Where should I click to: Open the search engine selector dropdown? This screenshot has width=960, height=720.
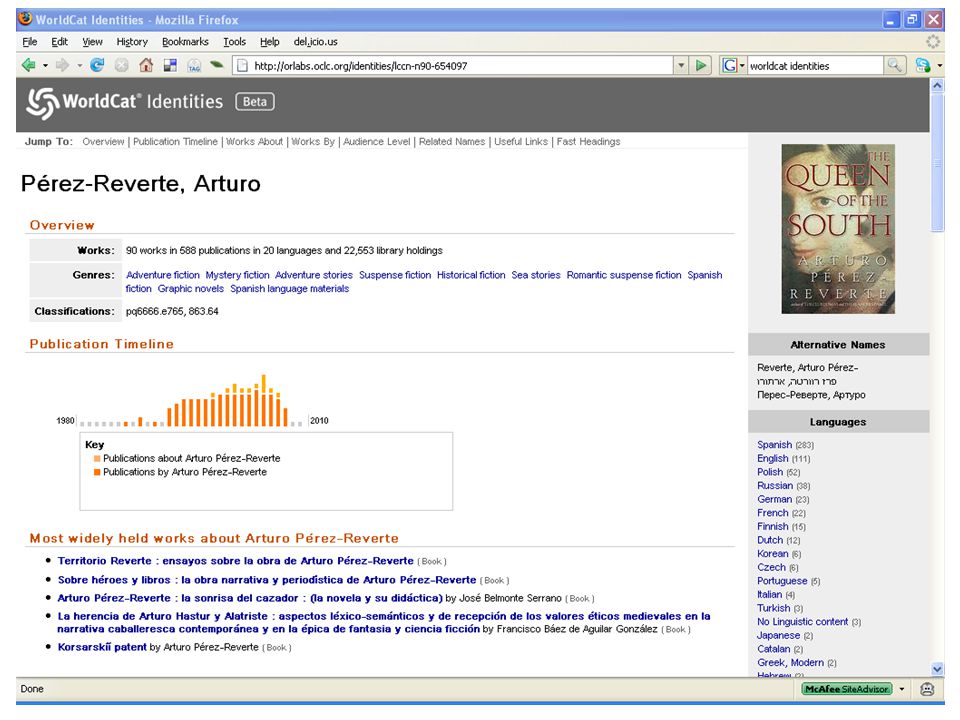pyautogui.click(x=742, y=66)
